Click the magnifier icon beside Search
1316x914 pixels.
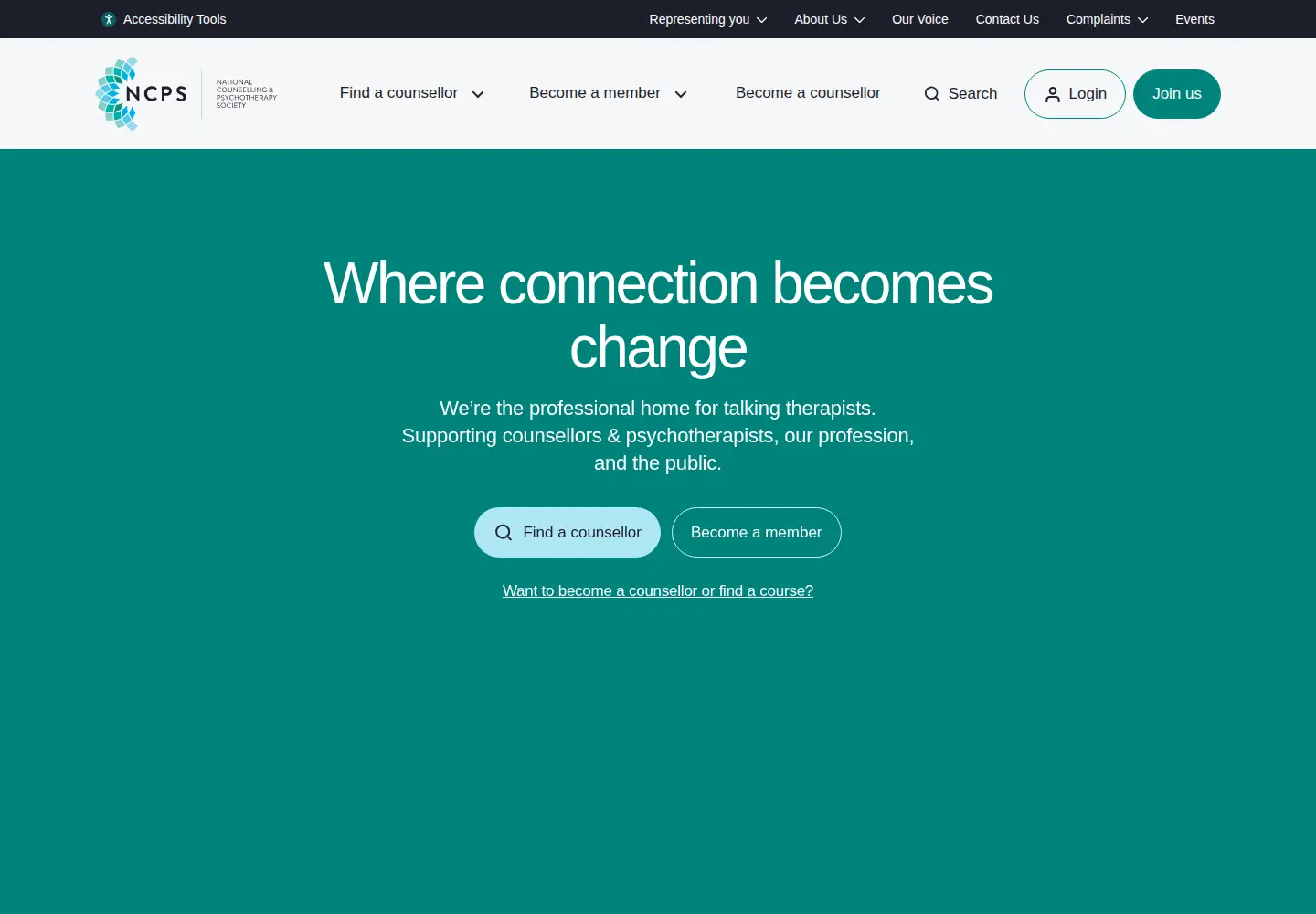point(932,94)
